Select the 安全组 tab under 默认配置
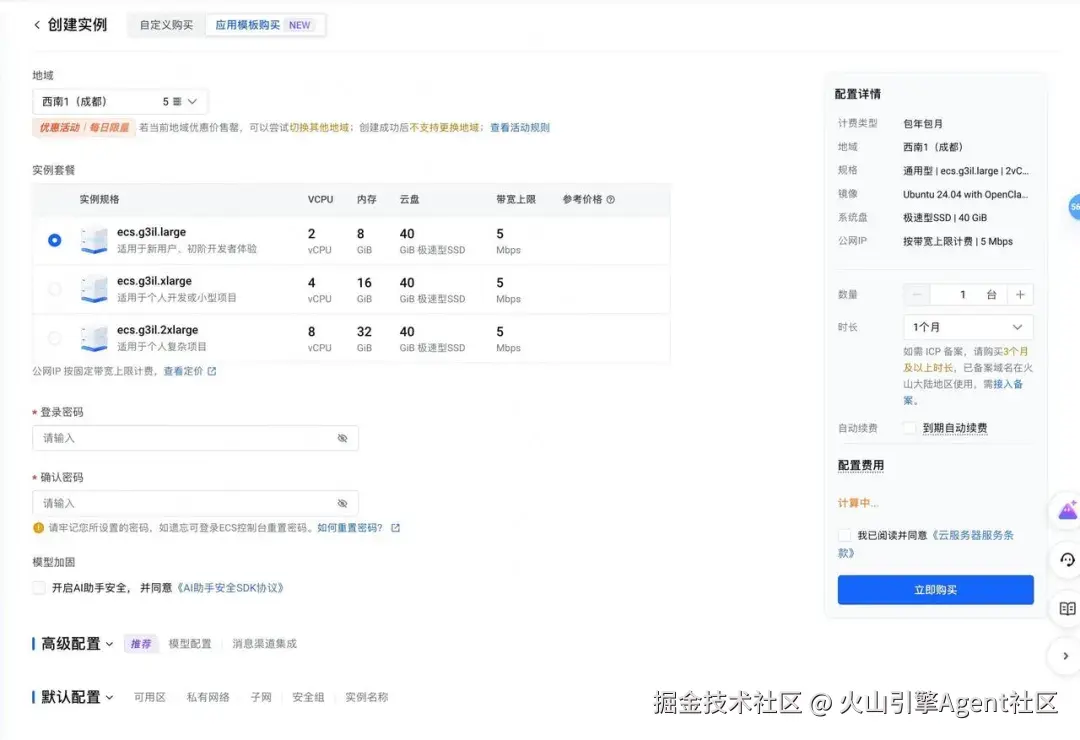 point(308,697)
